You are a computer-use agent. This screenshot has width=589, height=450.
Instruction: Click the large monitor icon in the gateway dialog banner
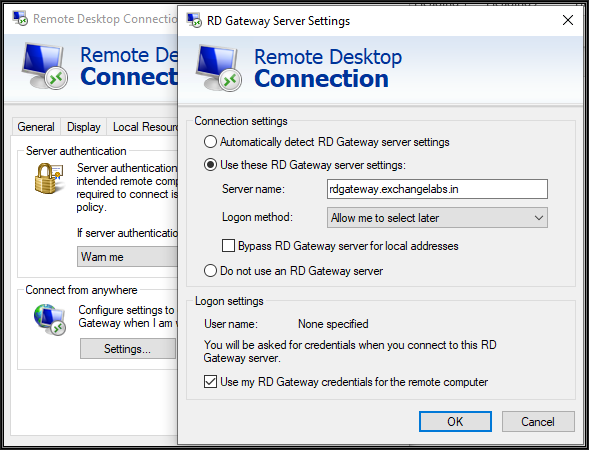[219, 68]
